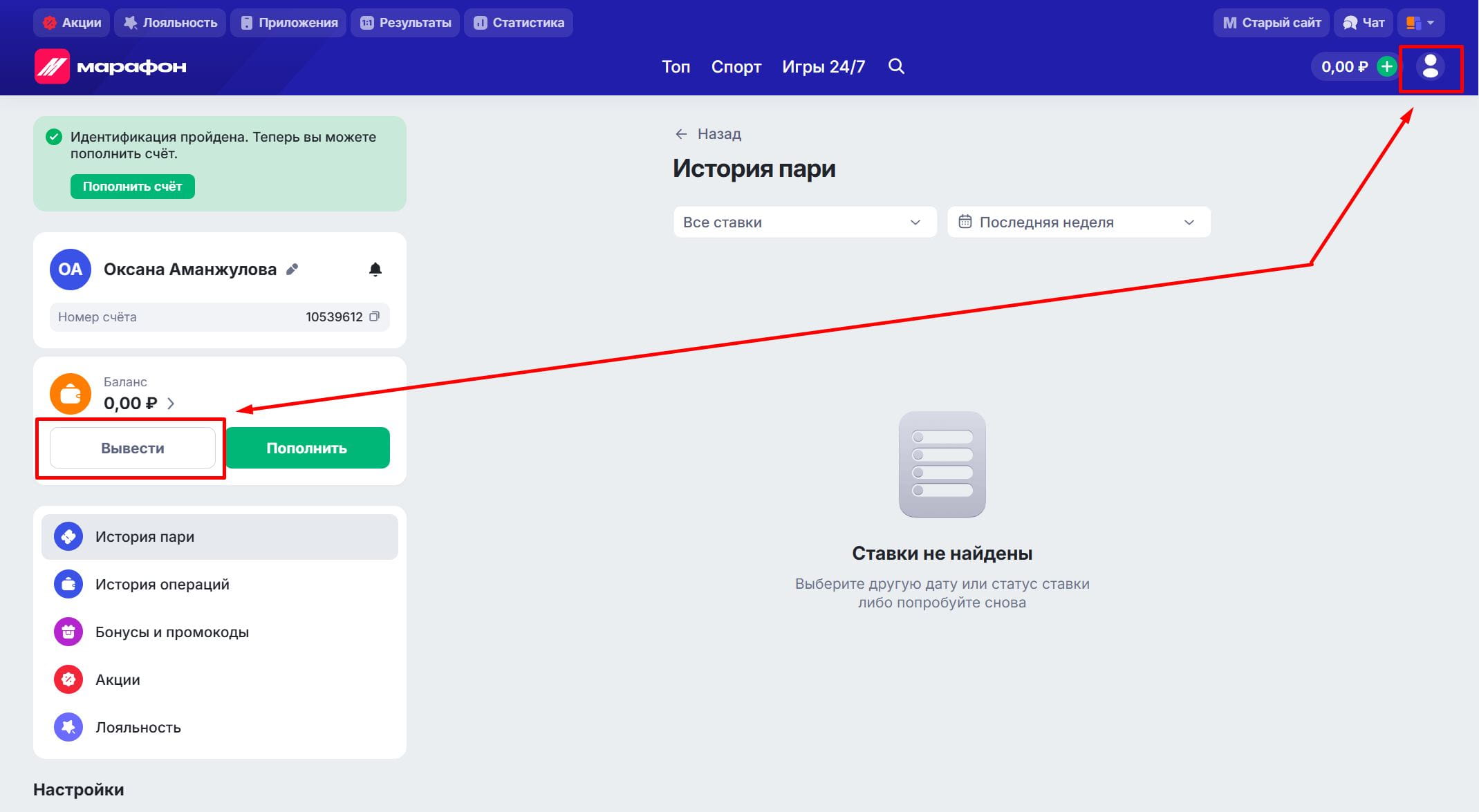Viewport: 1479px width, 812px height.
Task: Select Бонусы и промокоды menu row
Action: pyautogui.click(x=220, y=632)
